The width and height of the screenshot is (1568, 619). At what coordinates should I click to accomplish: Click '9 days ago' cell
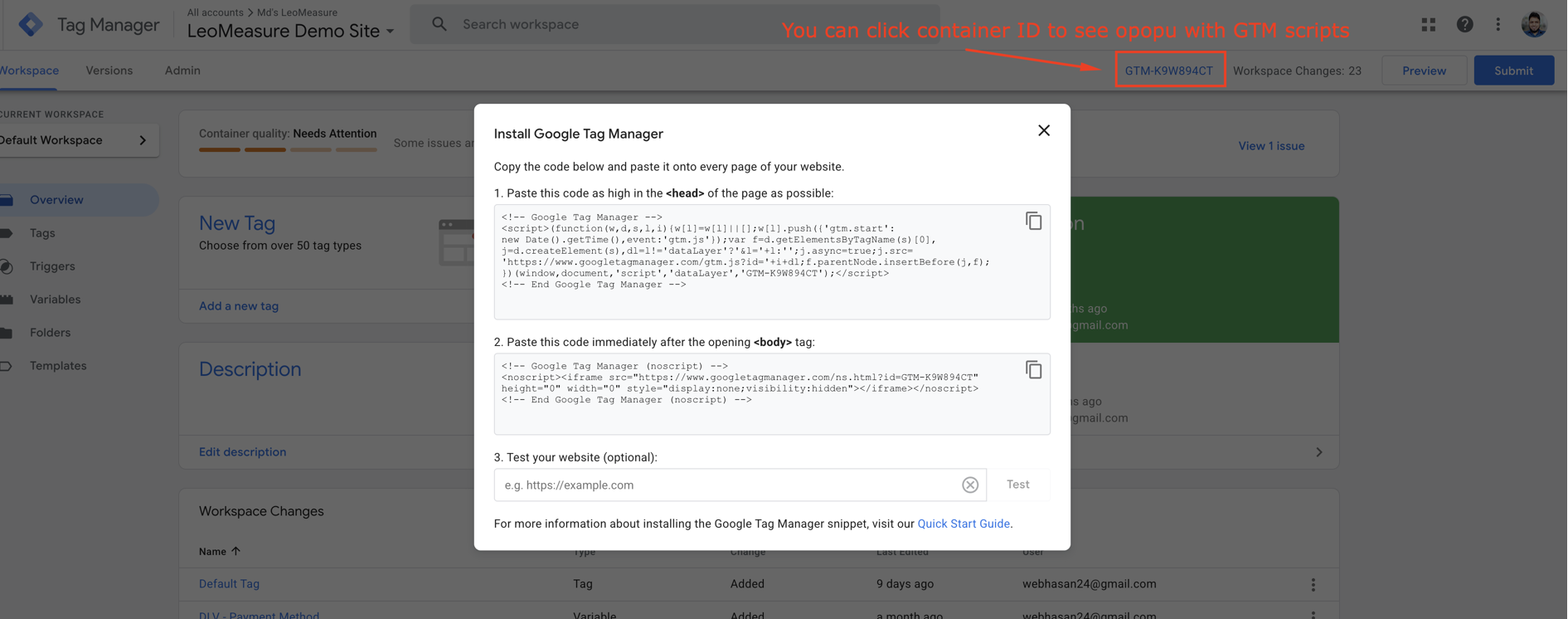pyautogui.click(x=905, y=584)
